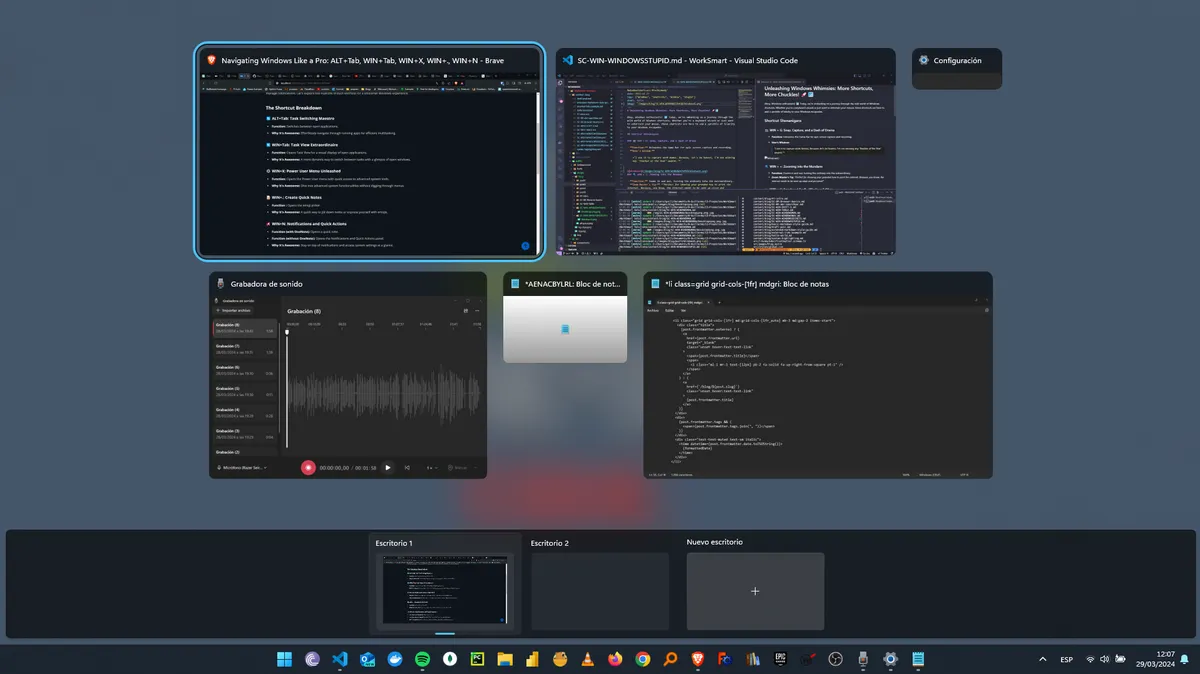Open File Explorer folder icon in taskbar

(505, 659)
